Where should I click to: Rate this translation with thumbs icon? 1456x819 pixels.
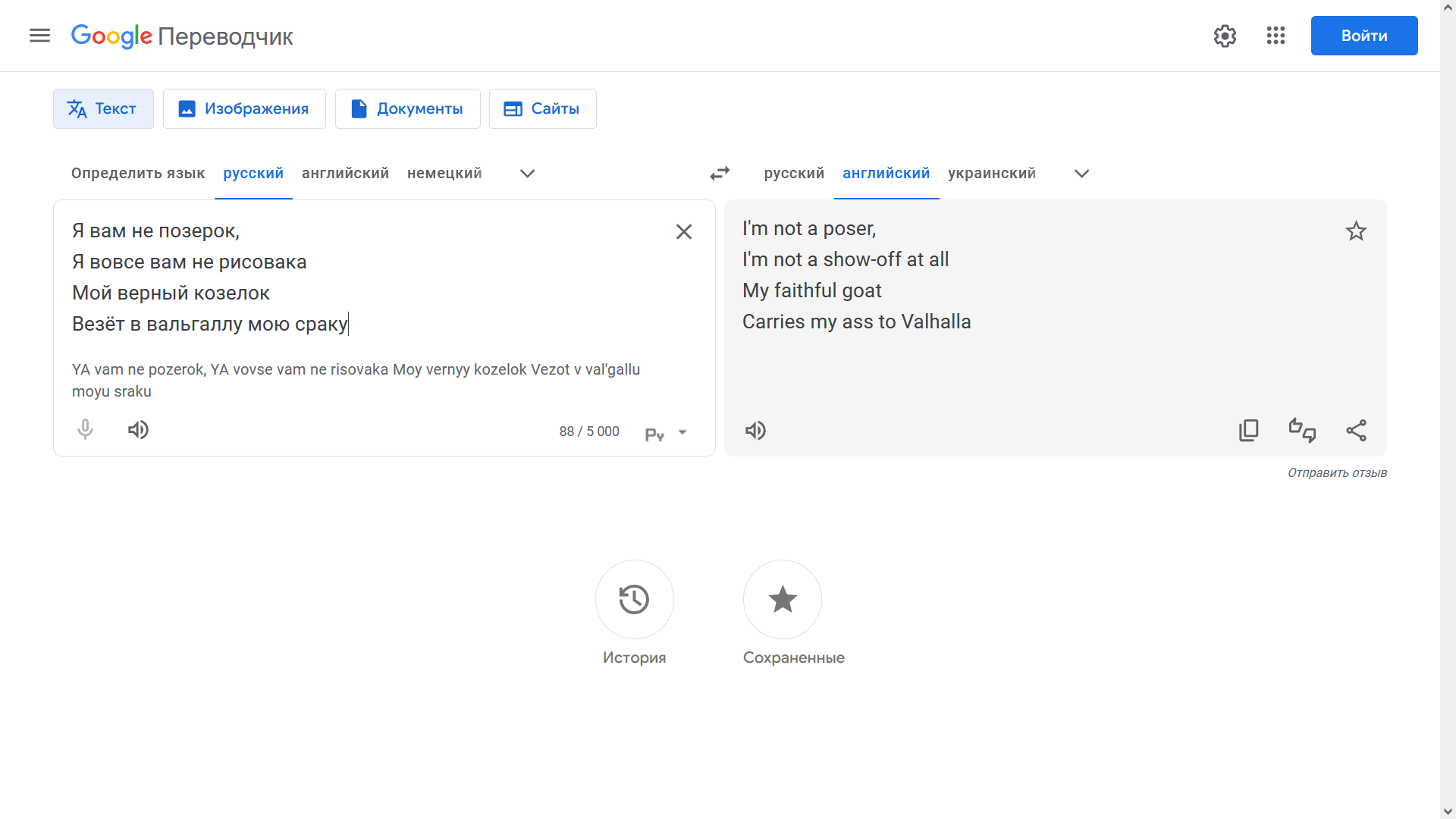[x=1302, y=431]
